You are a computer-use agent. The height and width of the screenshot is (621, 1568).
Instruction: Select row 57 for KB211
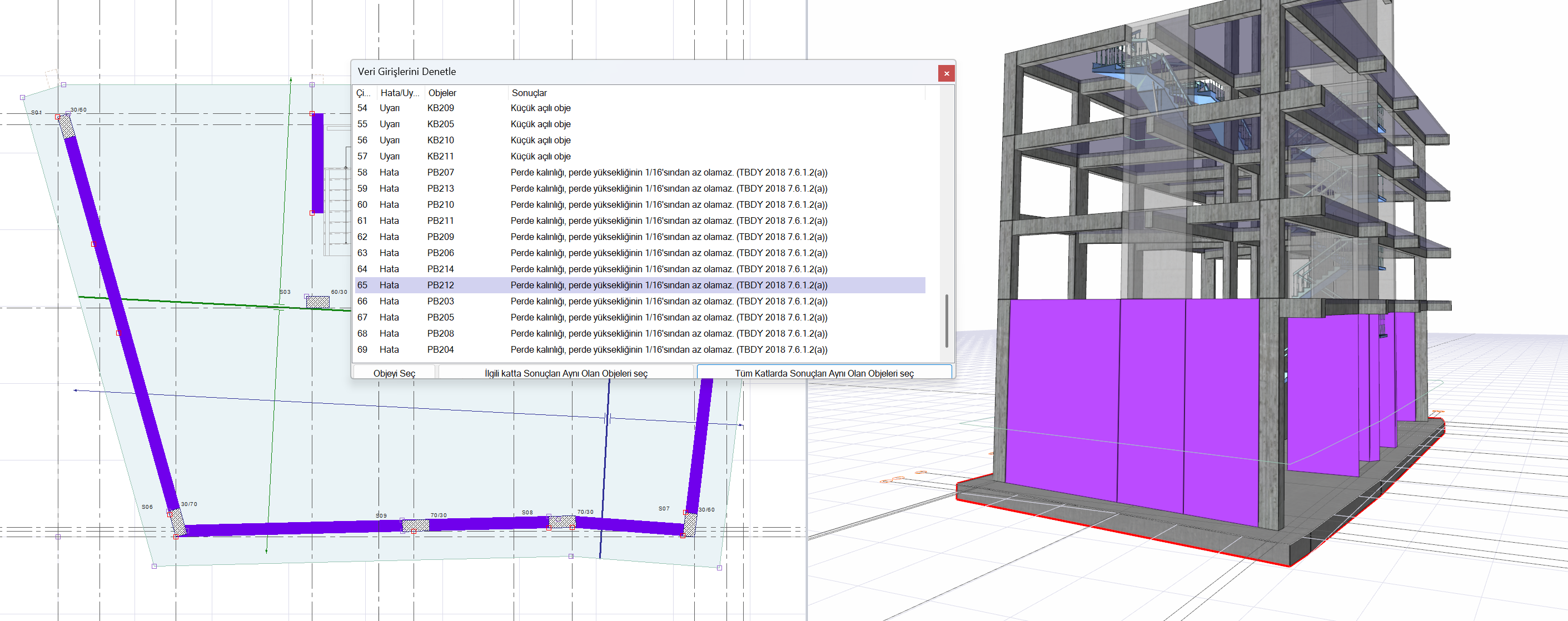(440, 156)
